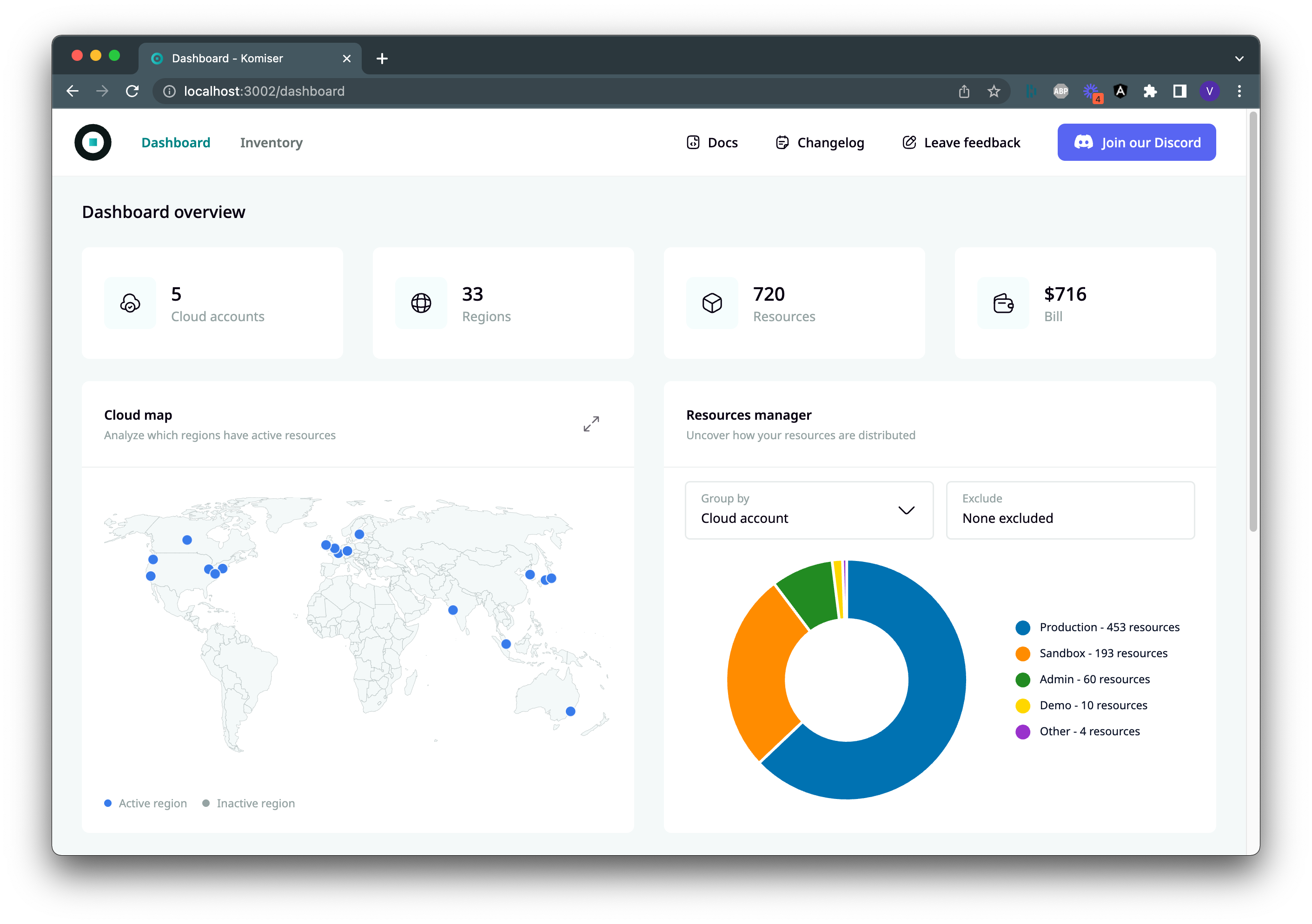1312x924 pixels.
Task: Open the Exclude None excluded selector
Action: click(1070, 510)
